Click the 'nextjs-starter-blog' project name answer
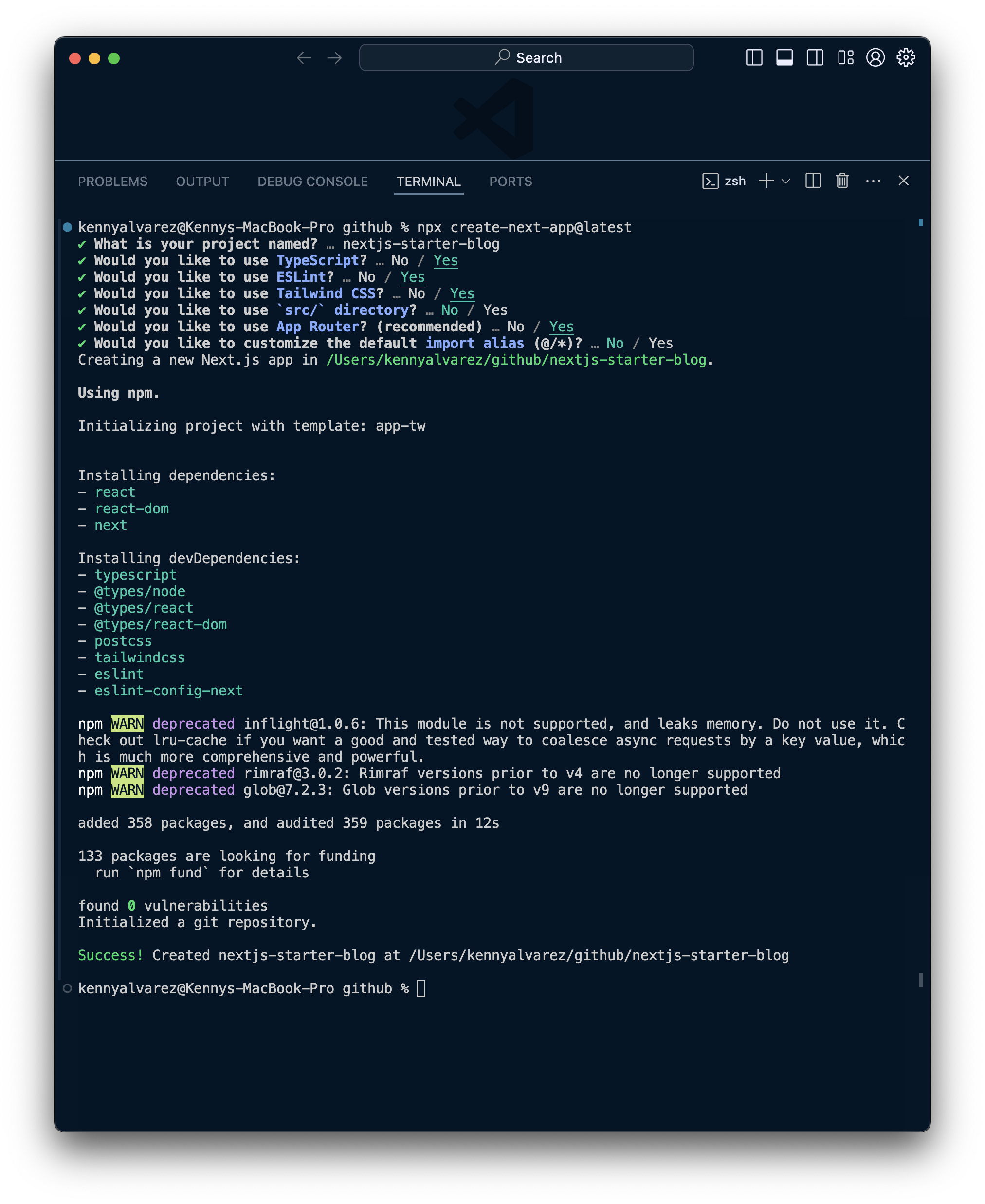This screenshot has width=985, height=1204. click(420, 244)
